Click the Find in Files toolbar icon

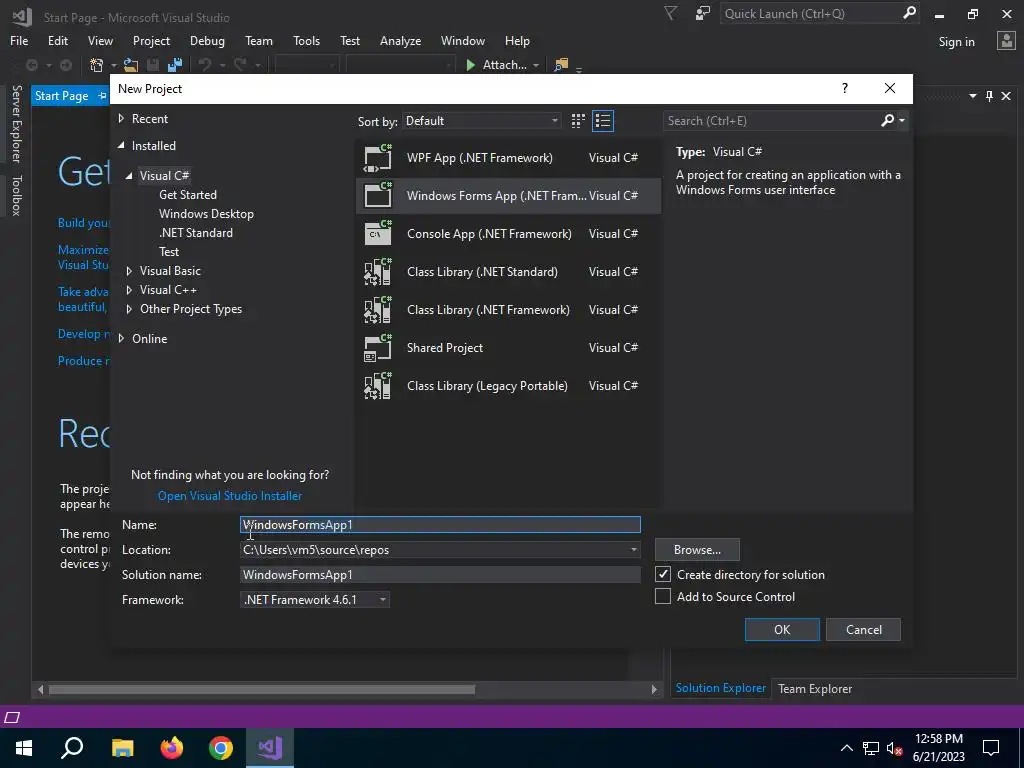click(560, 65)
